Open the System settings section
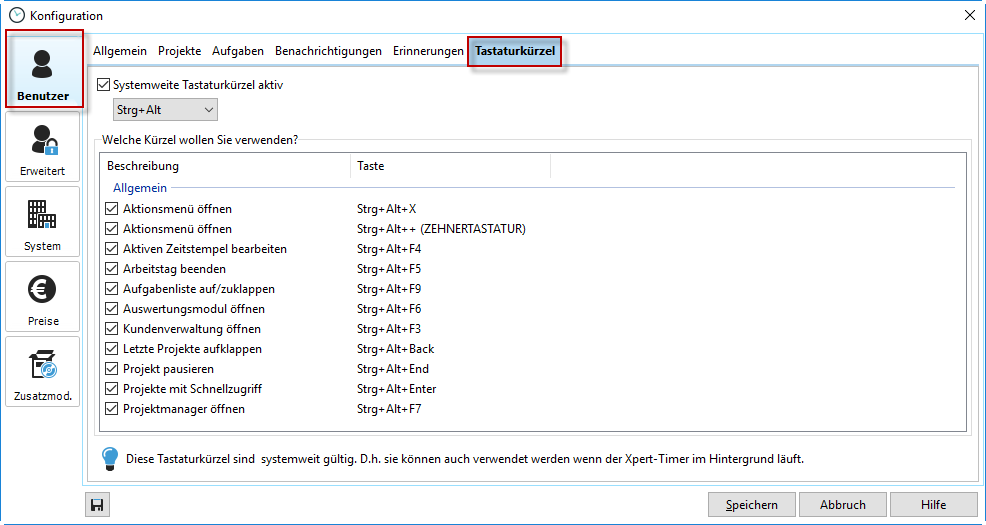This screenshot has height=525, width=986. [x=42, y=222]
